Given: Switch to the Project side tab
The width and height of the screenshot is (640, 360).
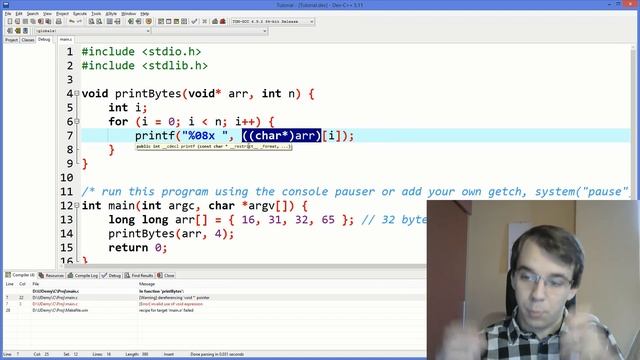Looking at the screenshot, I should [x=11, y=40].
